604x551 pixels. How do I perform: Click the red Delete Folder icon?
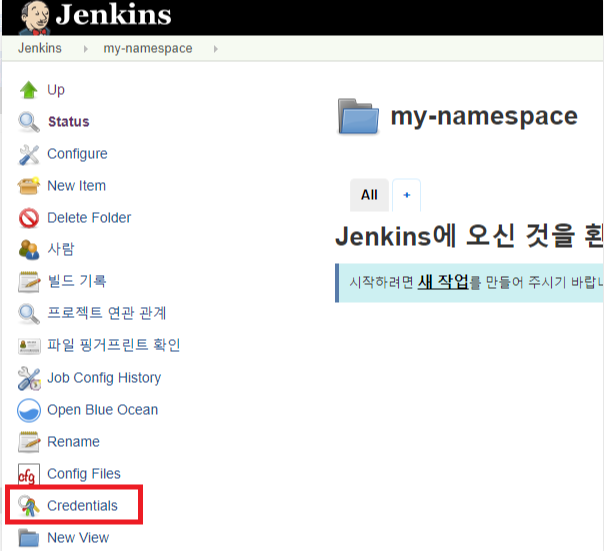[29, 218]
